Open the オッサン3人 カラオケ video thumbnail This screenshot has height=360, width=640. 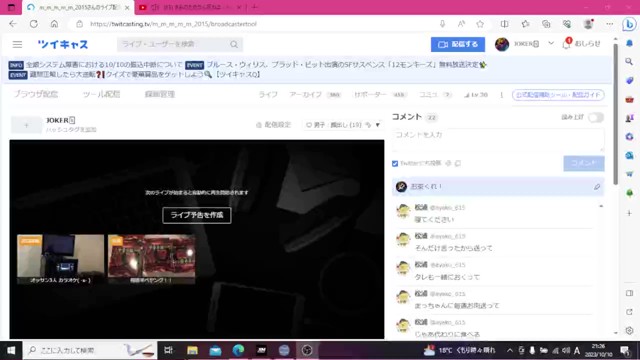[60, 259]
